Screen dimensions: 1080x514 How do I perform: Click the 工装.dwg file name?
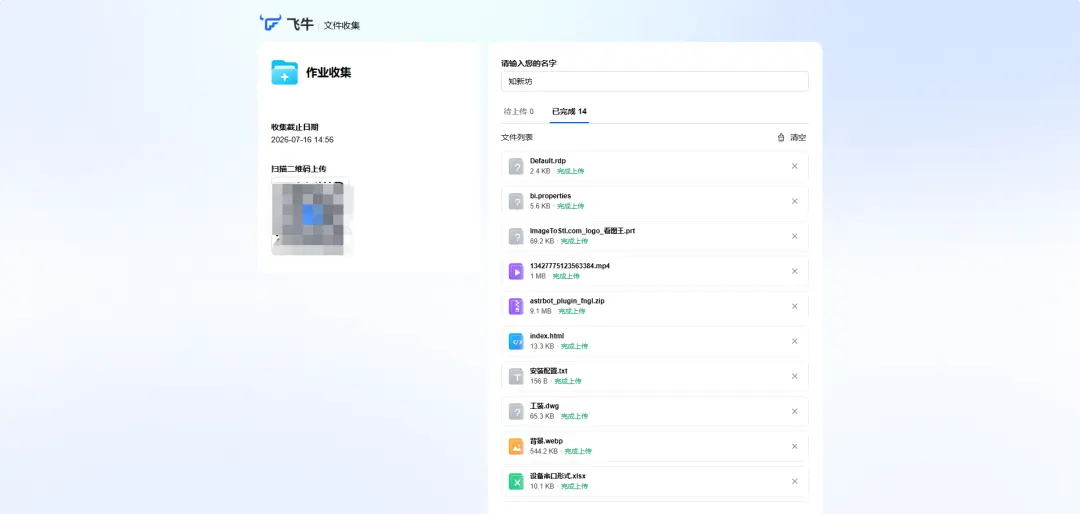click(x=545, y=406)
